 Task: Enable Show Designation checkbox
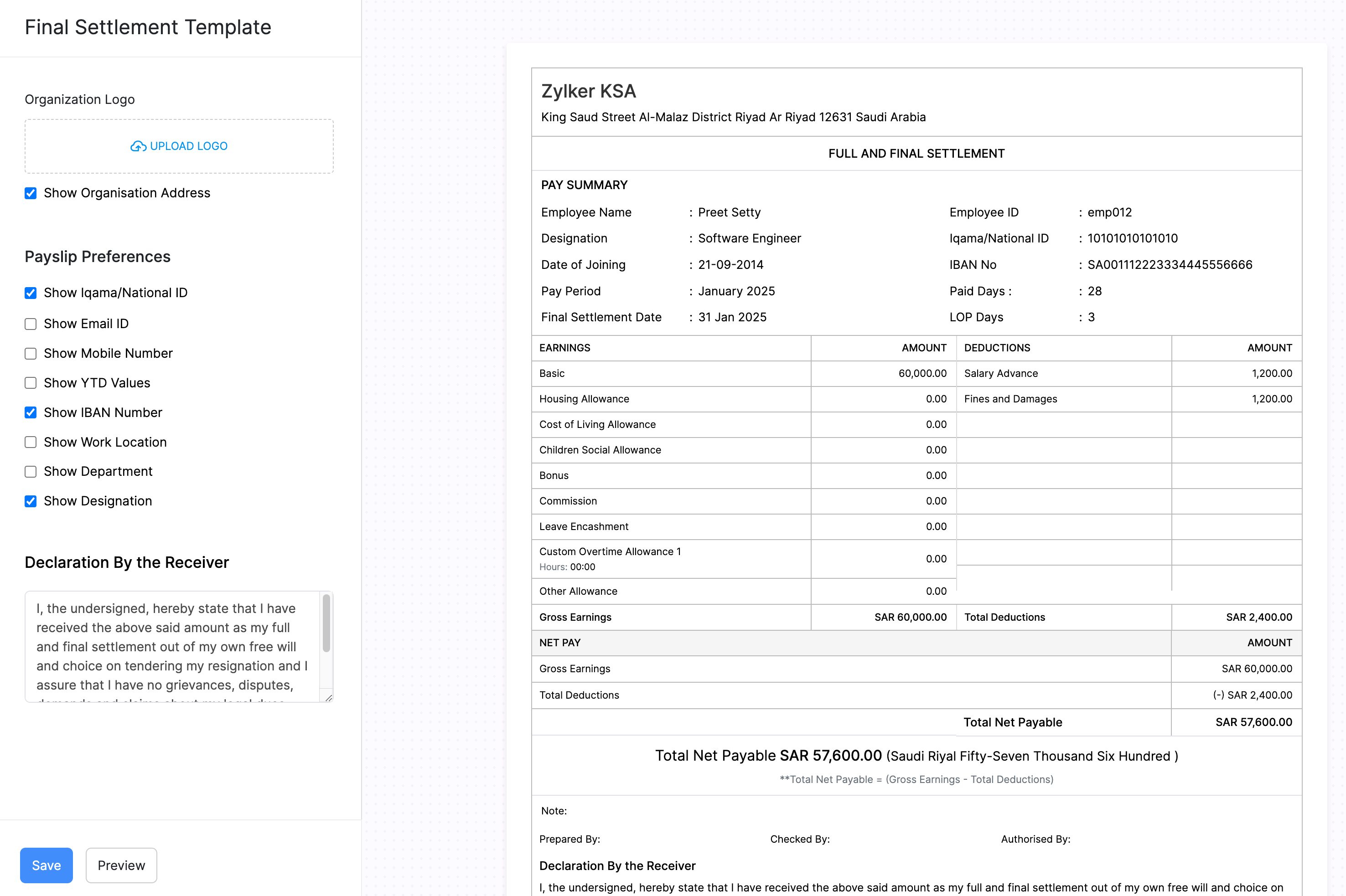30,502
